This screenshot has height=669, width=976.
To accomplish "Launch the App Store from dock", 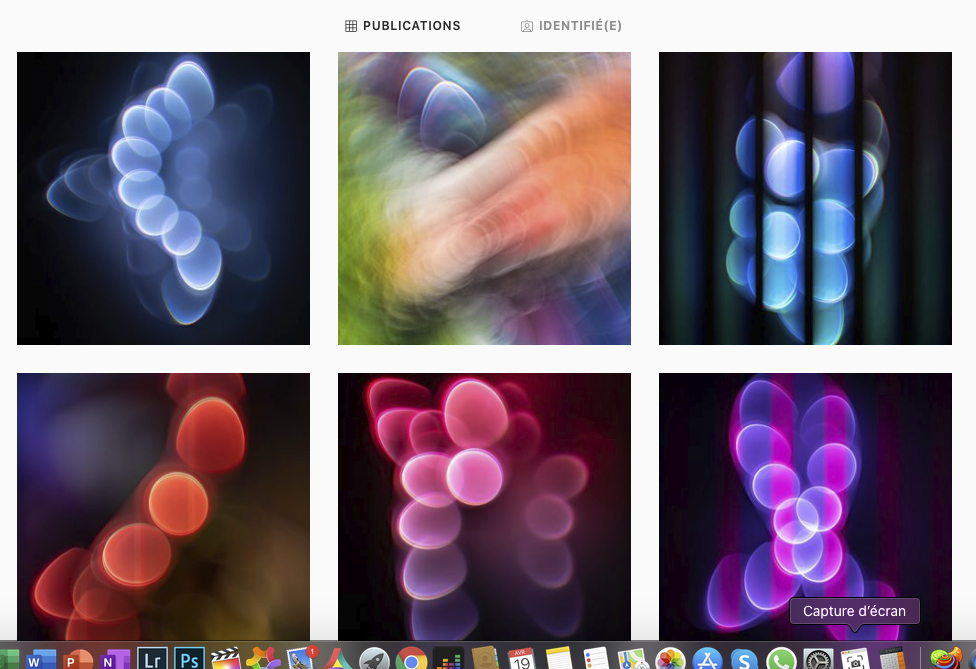I will click(x=707, y=659).
